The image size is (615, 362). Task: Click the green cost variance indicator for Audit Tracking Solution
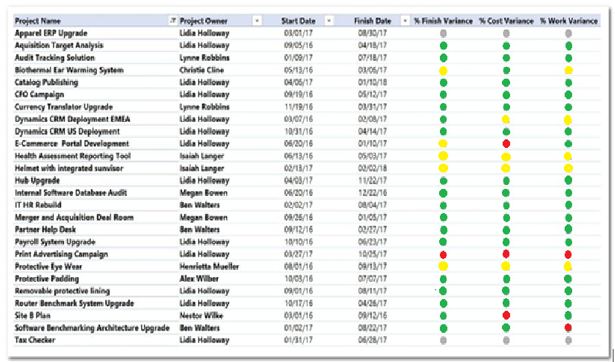[506, 58]
